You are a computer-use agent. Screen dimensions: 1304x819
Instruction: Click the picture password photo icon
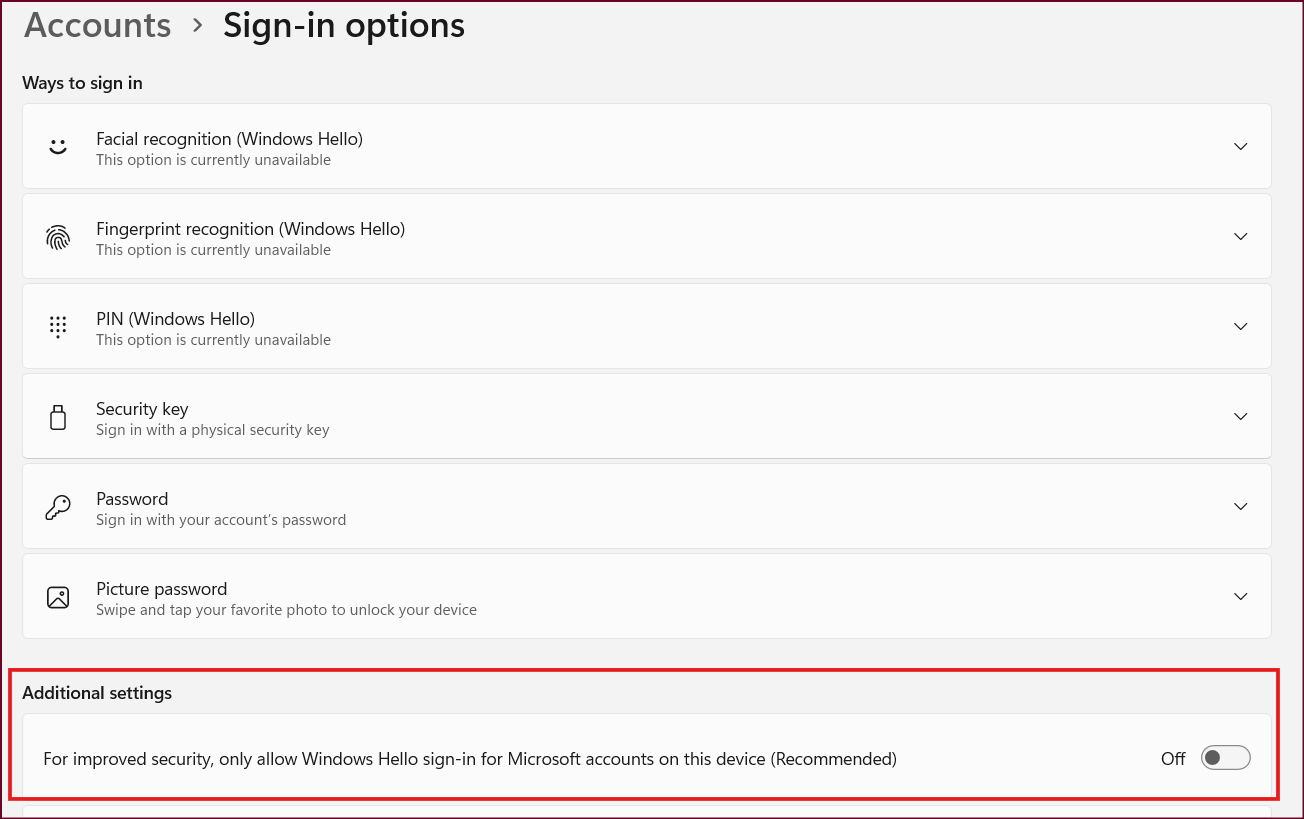click(x=58, y=596)
